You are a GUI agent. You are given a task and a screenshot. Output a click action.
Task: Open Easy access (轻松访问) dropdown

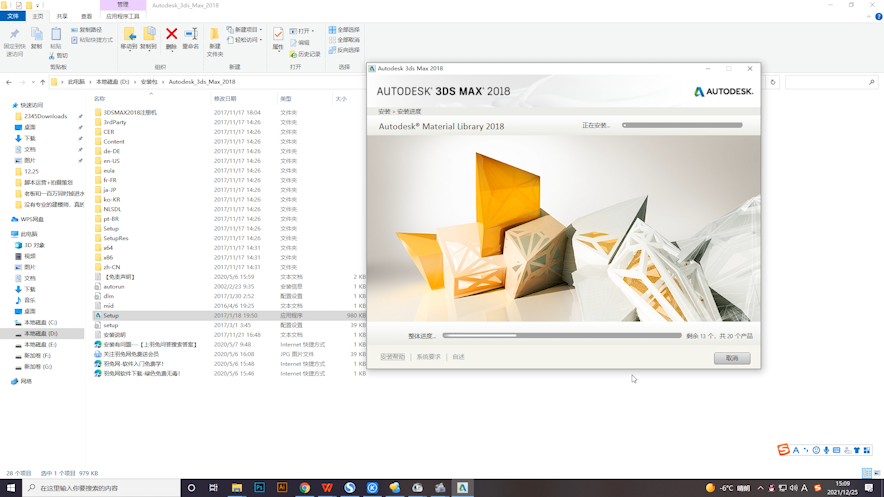tap(245, 40)
